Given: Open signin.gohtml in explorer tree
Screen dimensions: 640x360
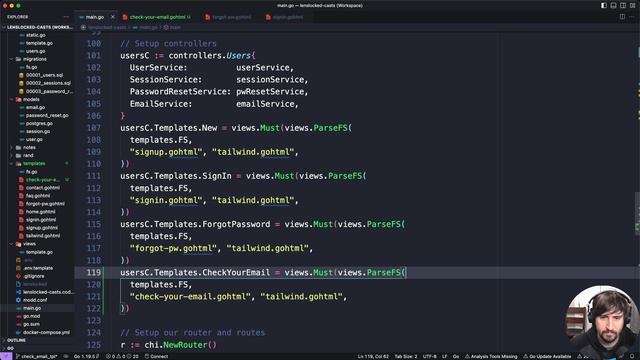Looking at the screenshot, I should pyautogui.click(x=41, y=220).
